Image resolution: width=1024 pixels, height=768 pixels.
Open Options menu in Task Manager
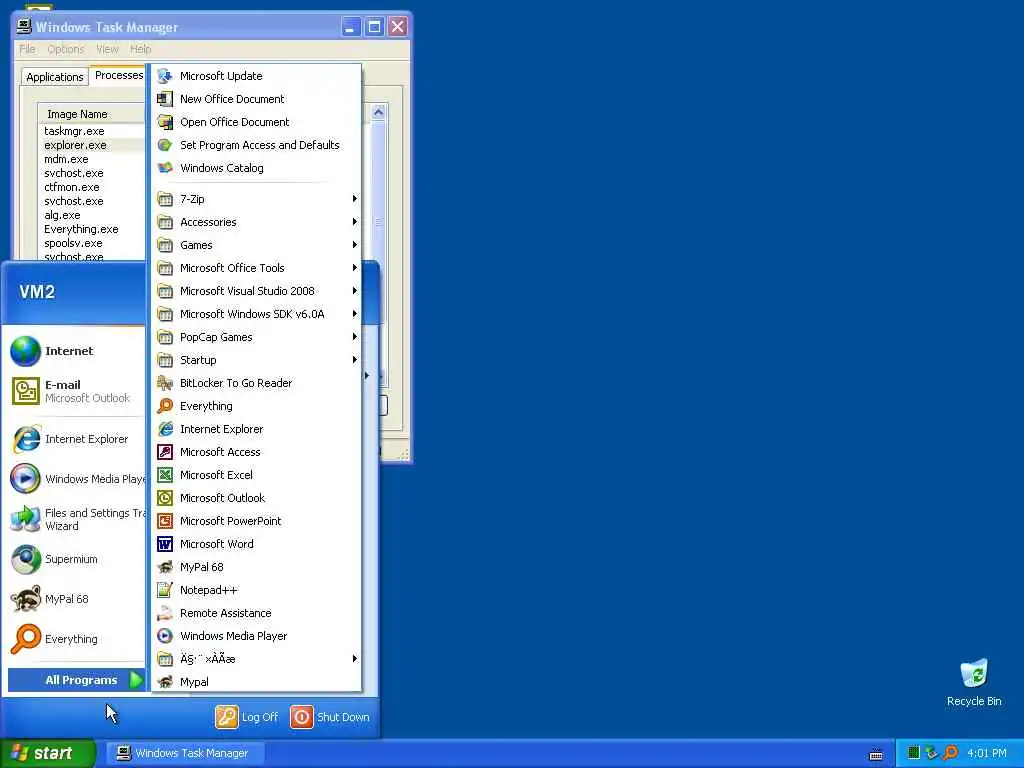coord(65,49)
